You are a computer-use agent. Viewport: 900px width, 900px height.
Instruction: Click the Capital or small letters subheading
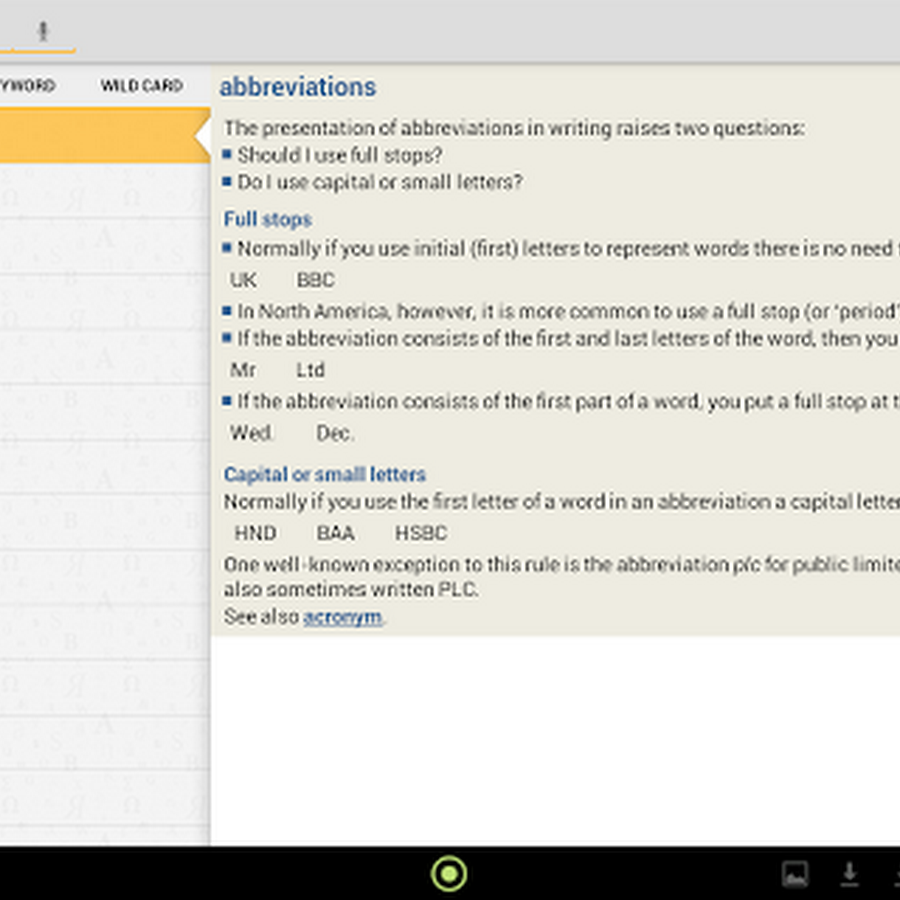(325, 474)
